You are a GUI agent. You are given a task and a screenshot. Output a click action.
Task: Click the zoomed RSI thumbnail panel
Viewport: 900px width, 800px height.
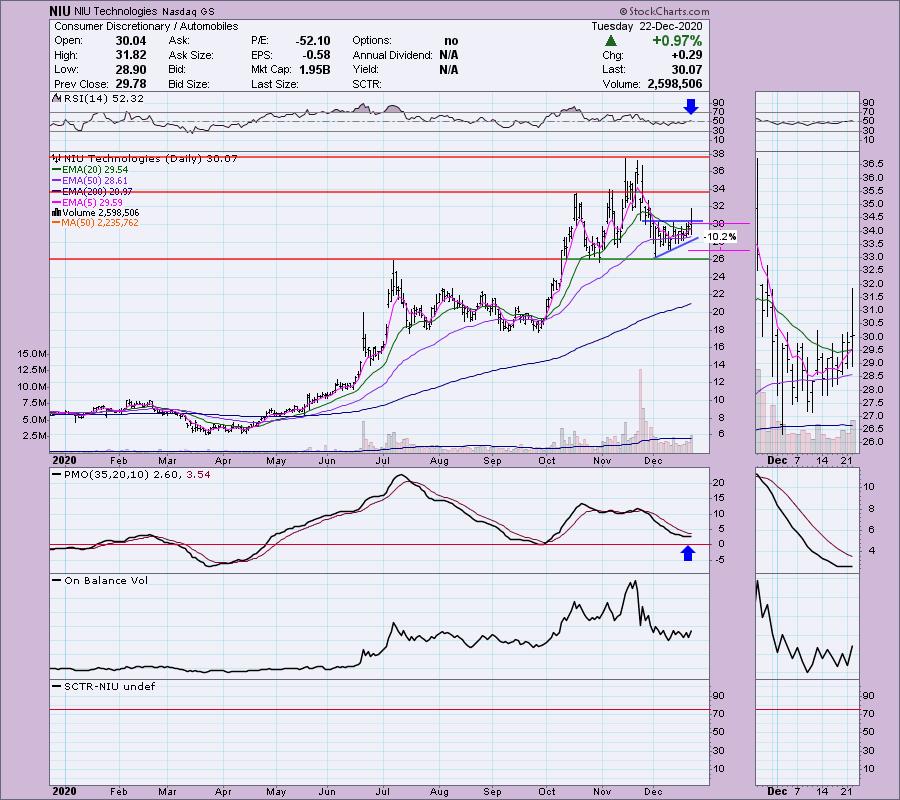[807, 121]
